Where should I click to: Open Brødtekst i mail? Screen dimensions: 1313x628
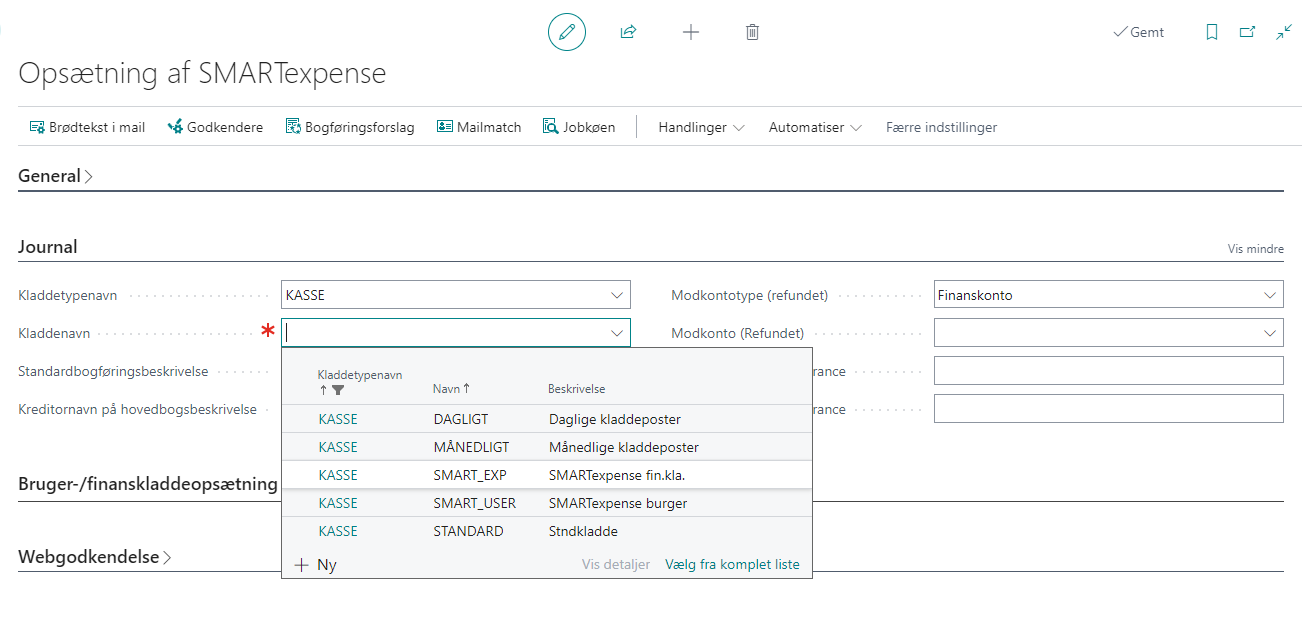(87, 127)
